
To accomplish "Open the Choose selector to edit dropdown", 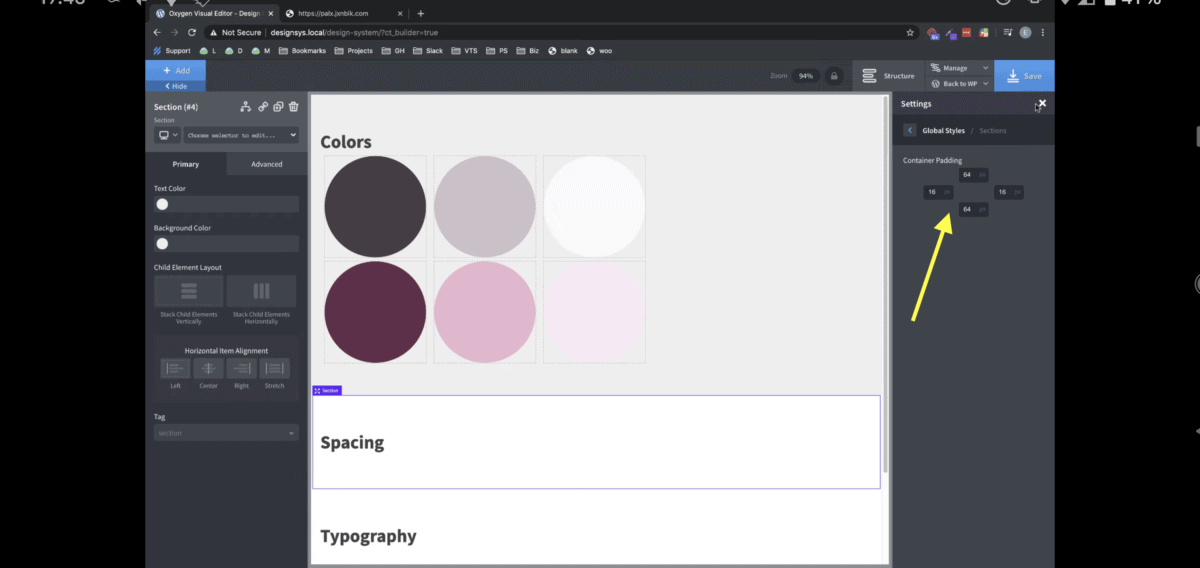I will pos(241,135).
